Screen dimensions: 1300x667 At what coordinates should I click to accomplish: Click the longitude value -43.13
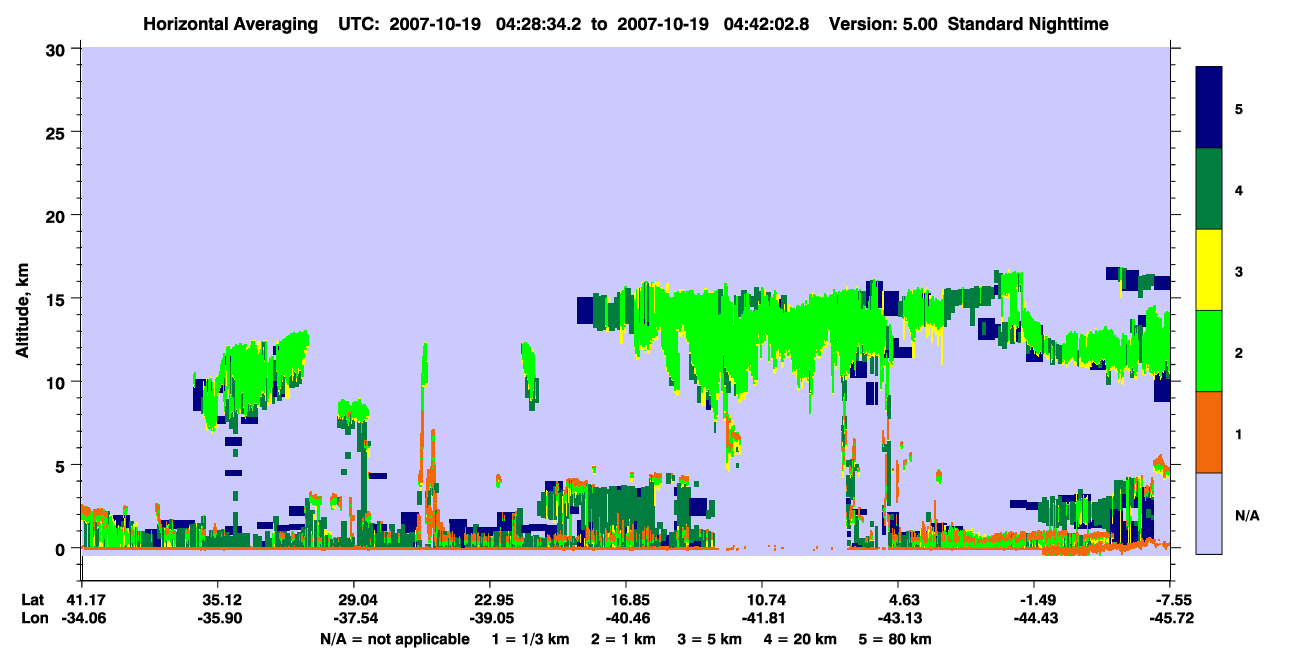click(x=898, y=619)
